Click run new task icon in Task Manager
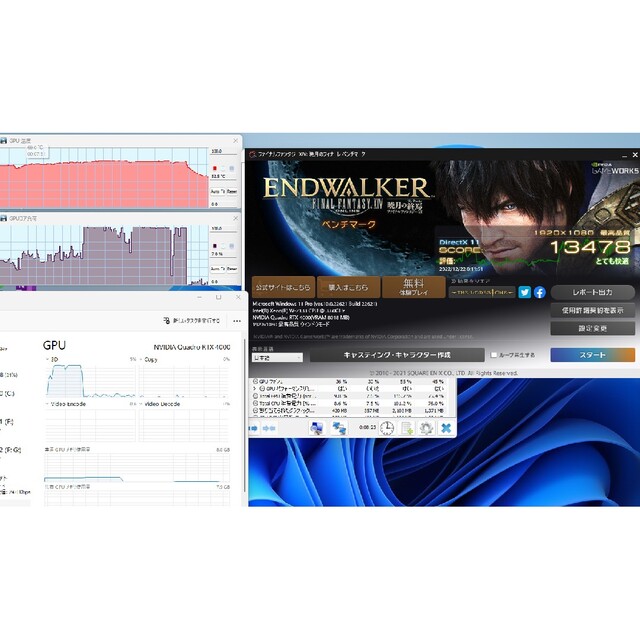The image size is (640, 640). [167, 321]
